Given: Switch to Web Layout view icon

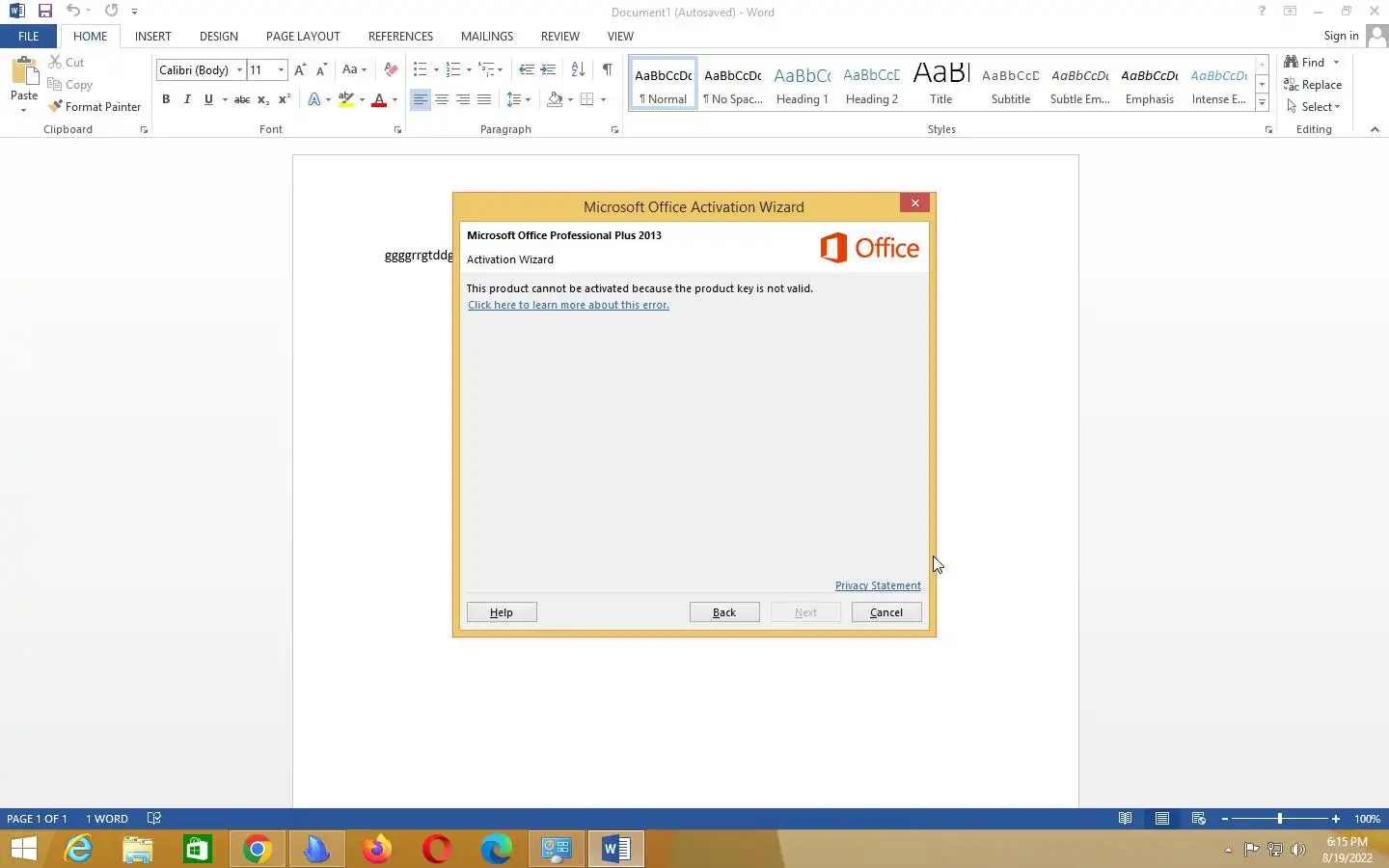Looking at the screenshot, I should (x=1199, y=818).
